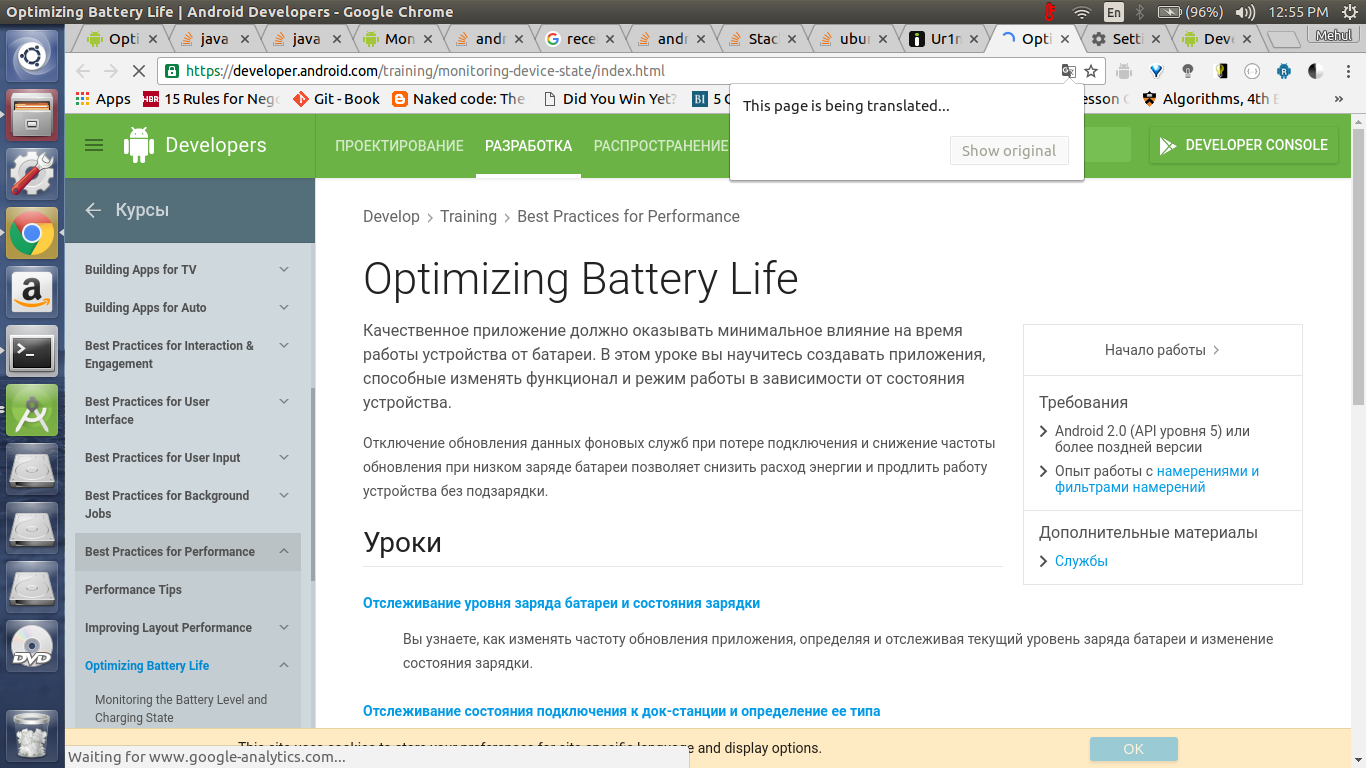Stop page loading with the X button

click(139, 71)
